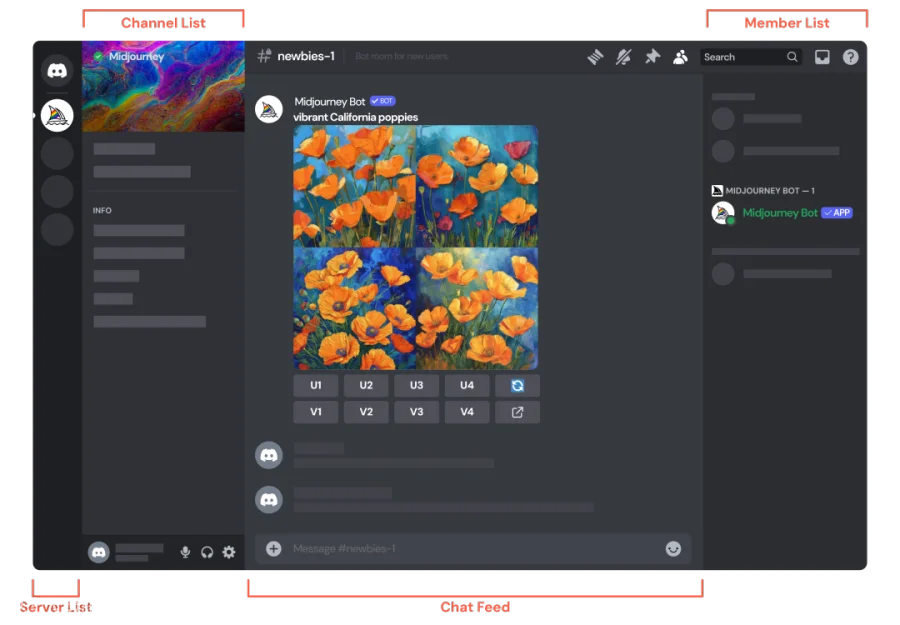This screenshot has width=900, height=625.
Task: Click Midjourney Bot username in message
Action: pyautogui.click(x=329, y=102)
